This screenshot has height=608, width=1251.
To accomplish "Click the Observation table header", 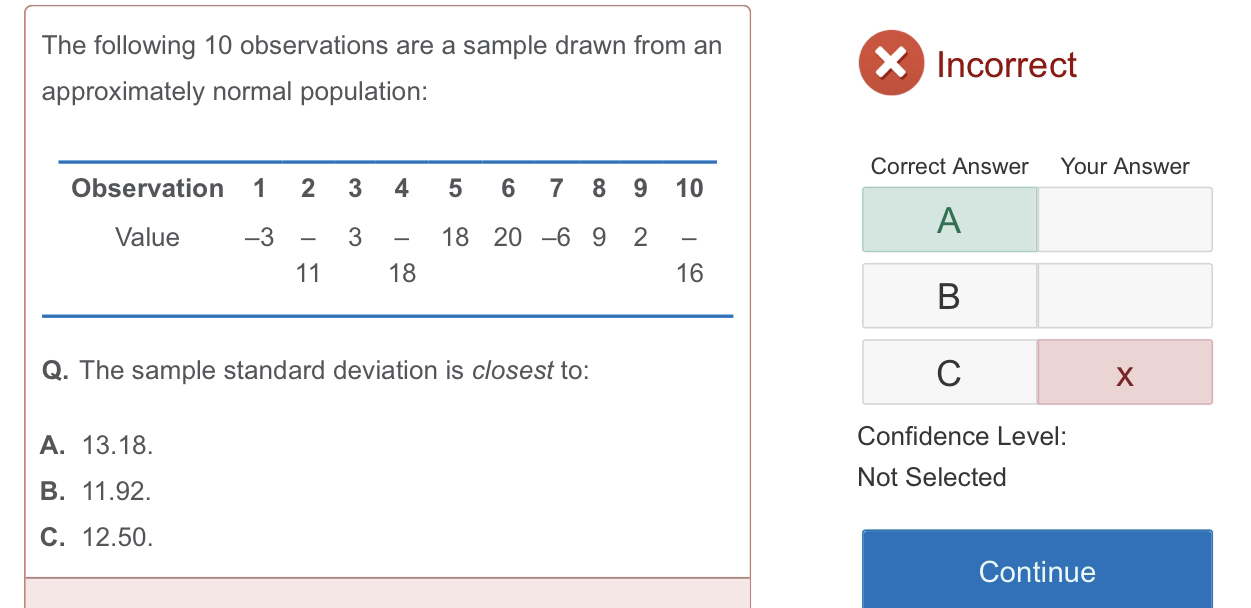I will (x=148, y=188).
